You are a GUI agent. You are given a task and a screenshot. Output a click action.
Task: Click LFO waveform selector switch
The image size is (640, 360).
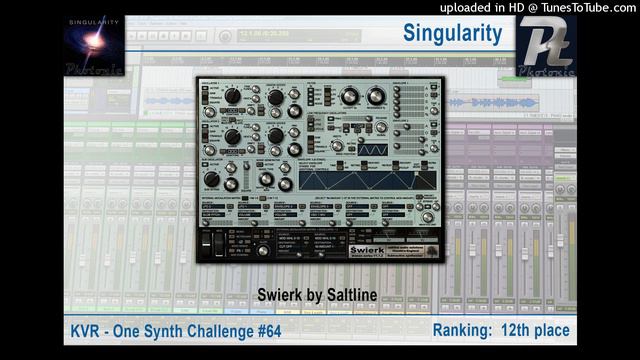click(311, 143)
